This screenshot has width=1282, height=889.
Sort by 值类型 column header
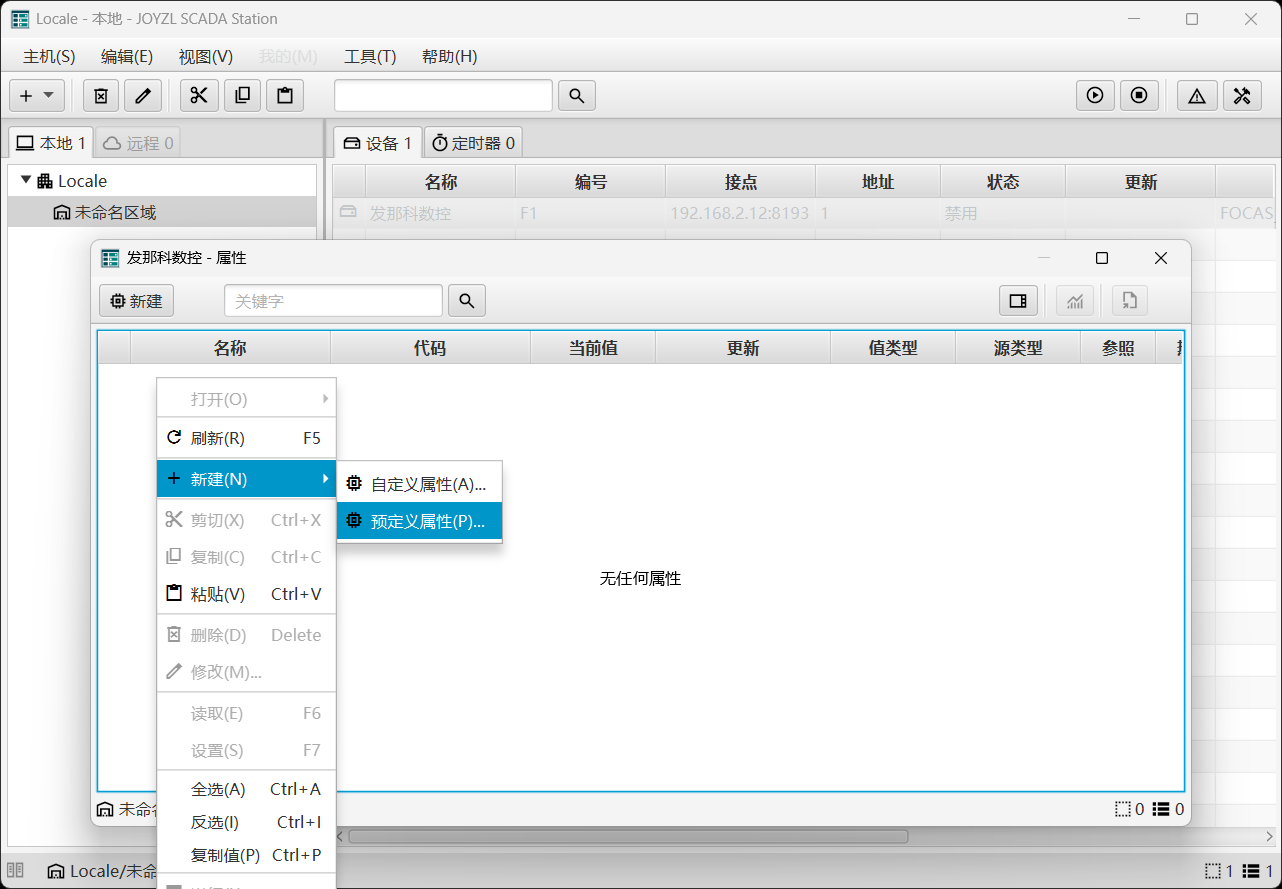893,348
